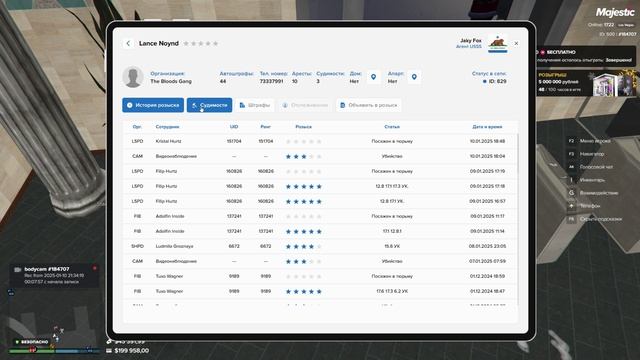The image size is (640, 360).
Task: Click the red recording indicator on bodycam
Action: tap(94, 268)
